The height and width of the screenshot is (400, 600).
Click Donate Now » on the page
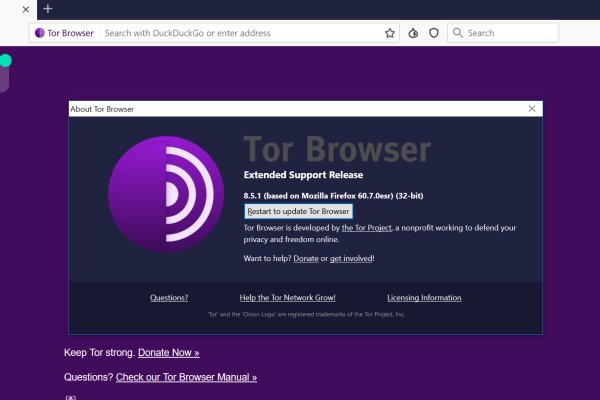[x=168, y=353]
